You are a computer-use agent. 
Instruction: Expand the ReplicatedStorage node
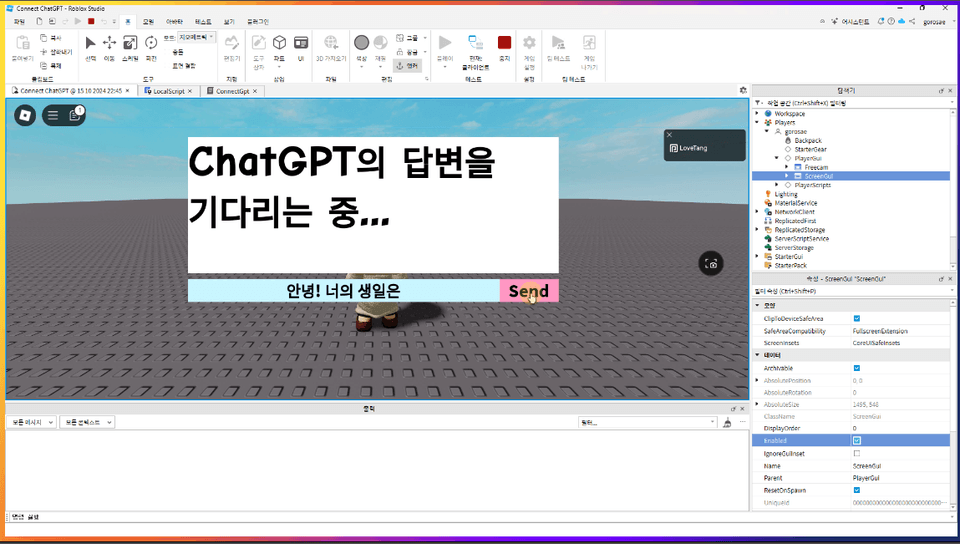(x=757, y=229)
